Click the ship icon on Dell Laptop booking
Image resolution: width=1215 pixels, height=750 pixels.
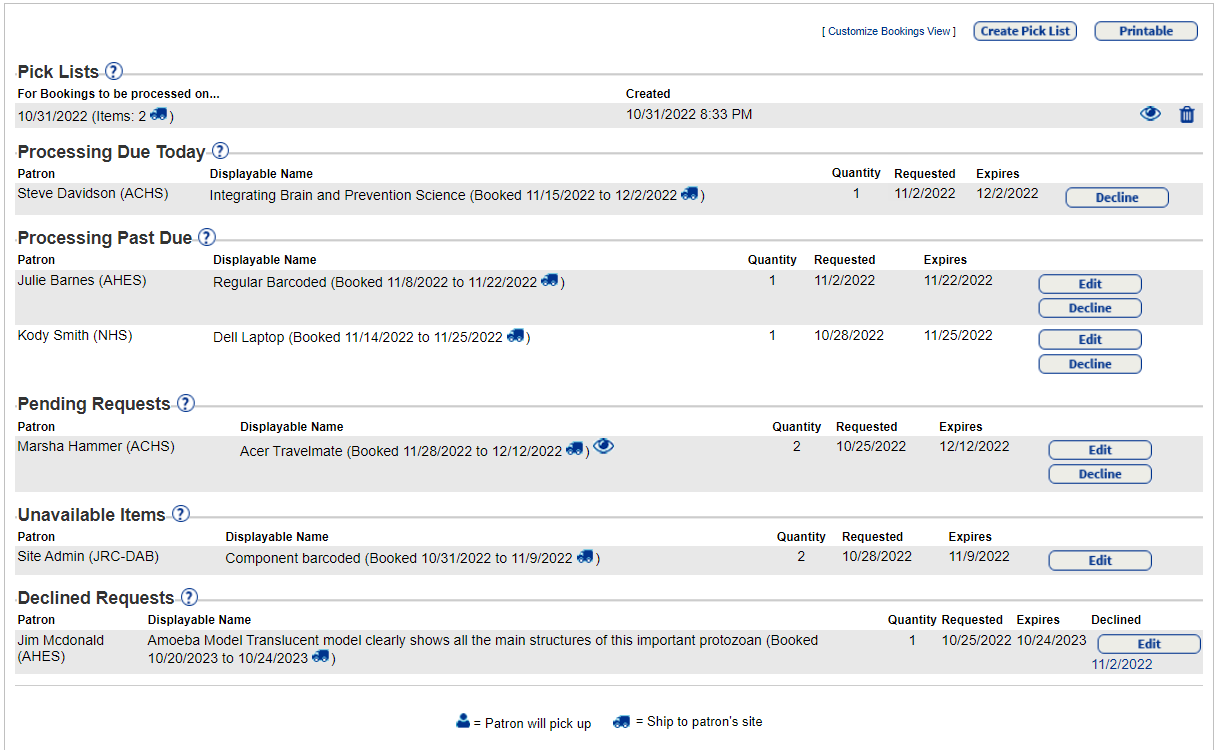pos(515,336)
